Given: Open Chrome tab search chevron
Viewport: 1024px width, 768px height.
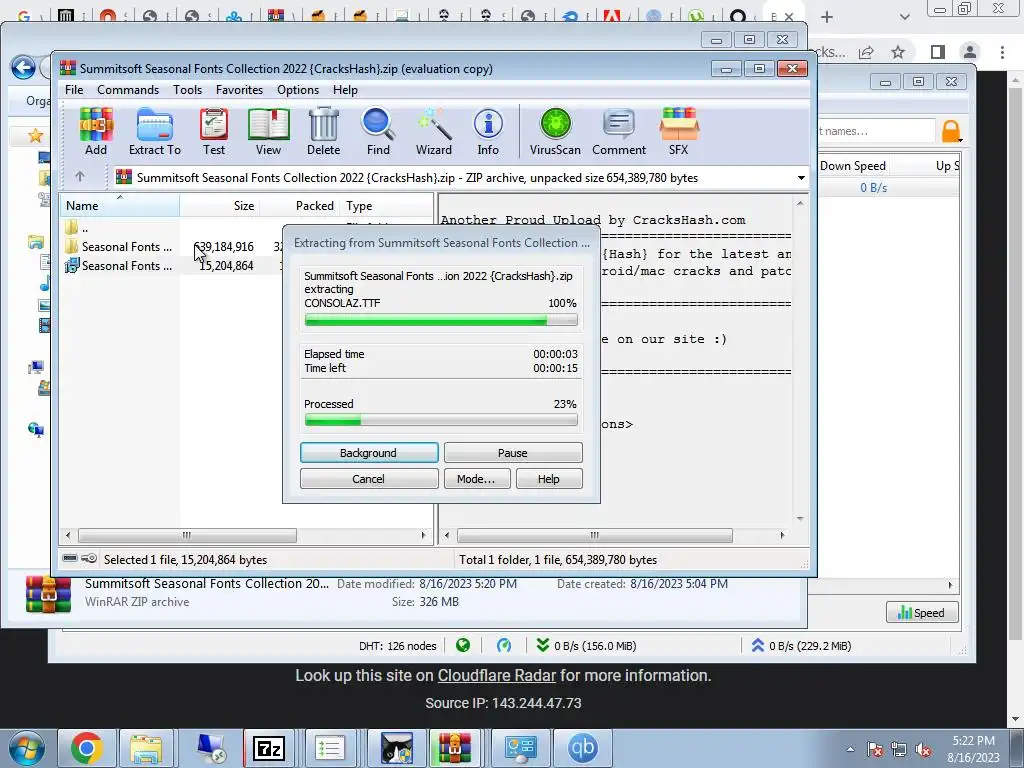Looking at the screenshot, I should click(x=904, y=17).
